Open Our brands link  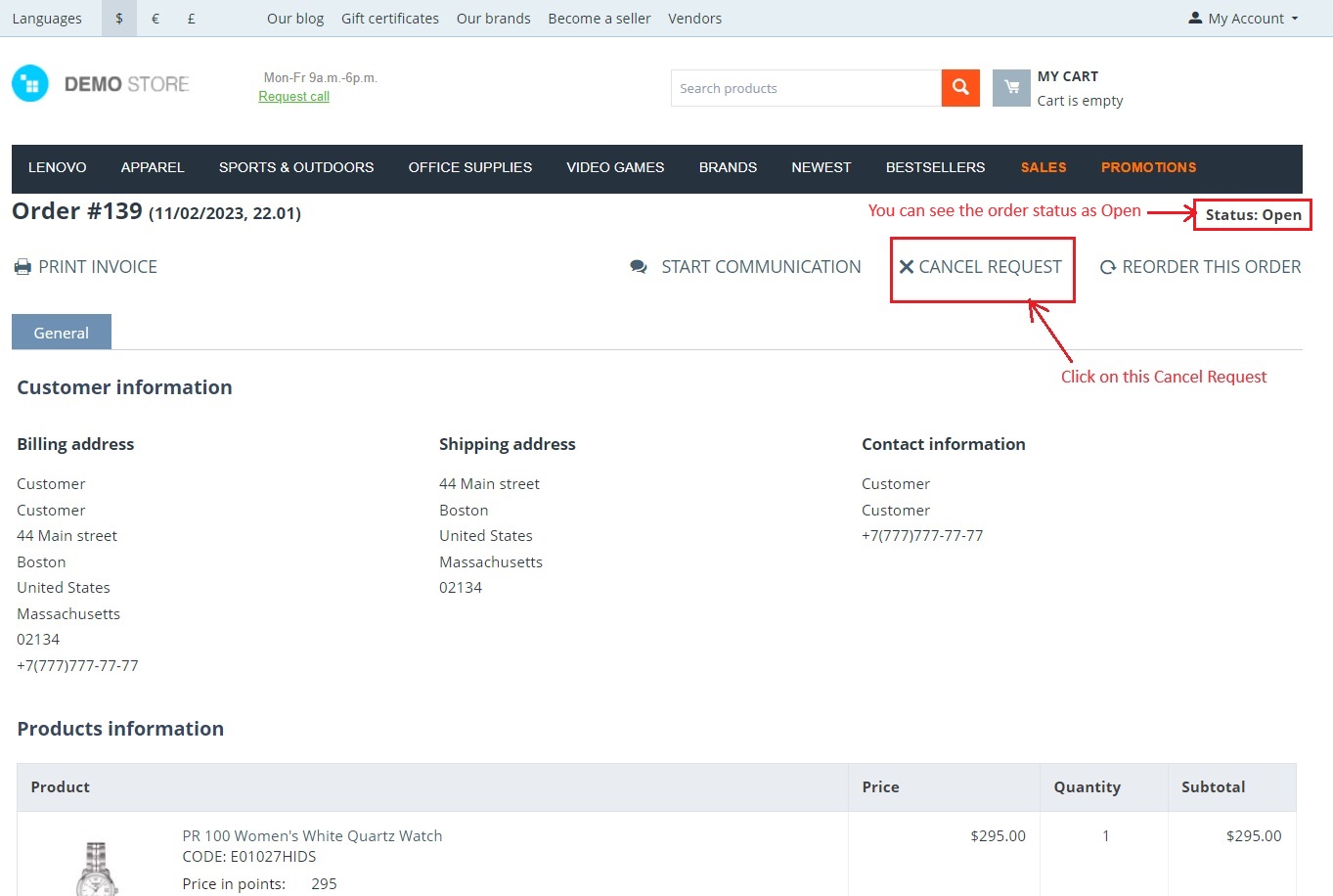(x=494, y=19)
